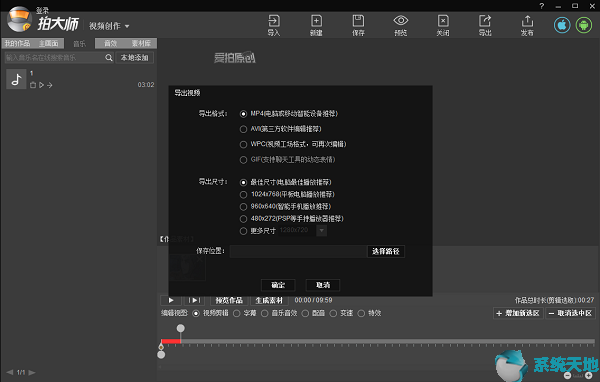Viewport: 600px width, 382px height.
Task: Click 生成素材 generate material button
Action: 269,300
